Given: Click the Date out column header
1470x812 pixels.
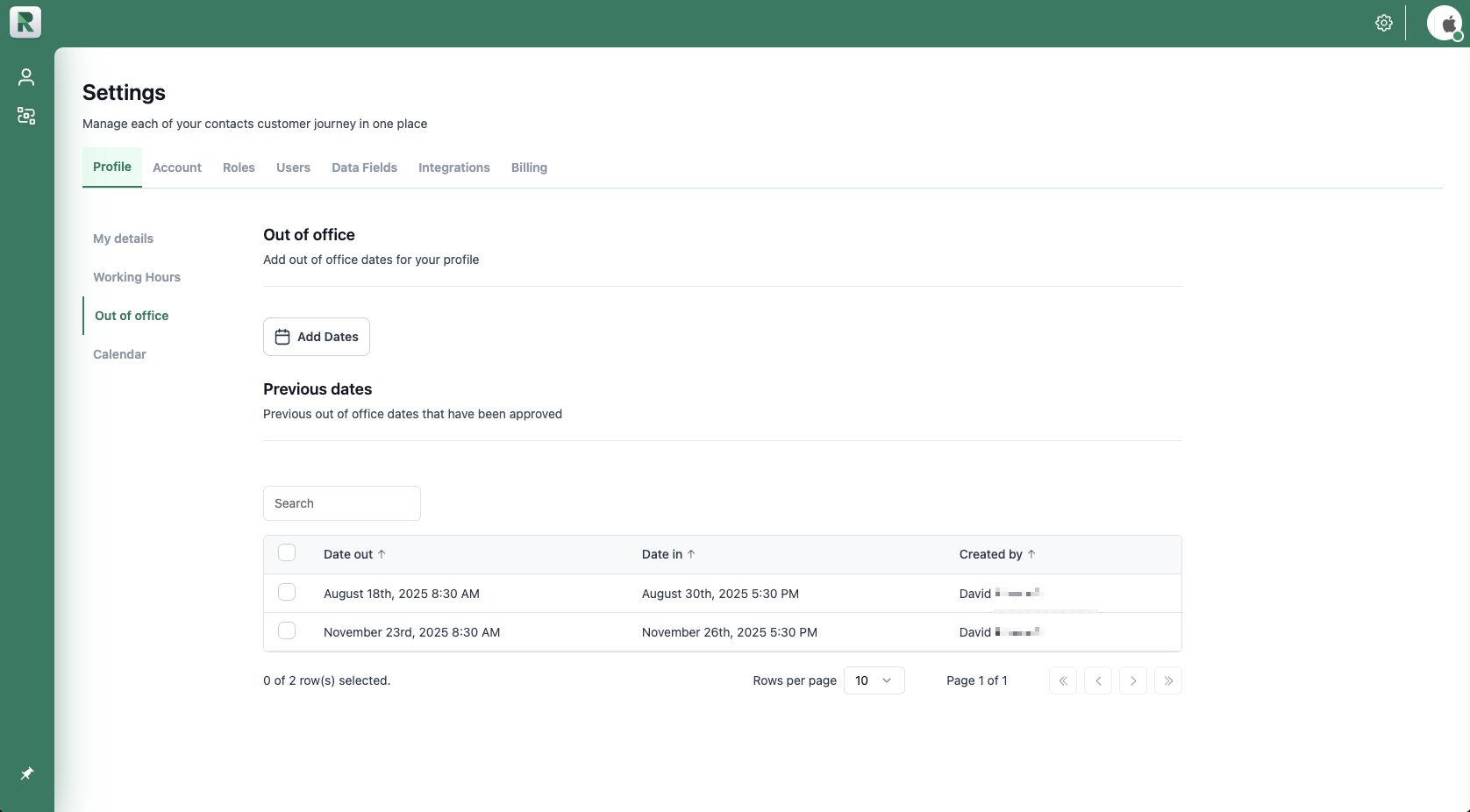Looking at the screenshot, I should 348,554.
